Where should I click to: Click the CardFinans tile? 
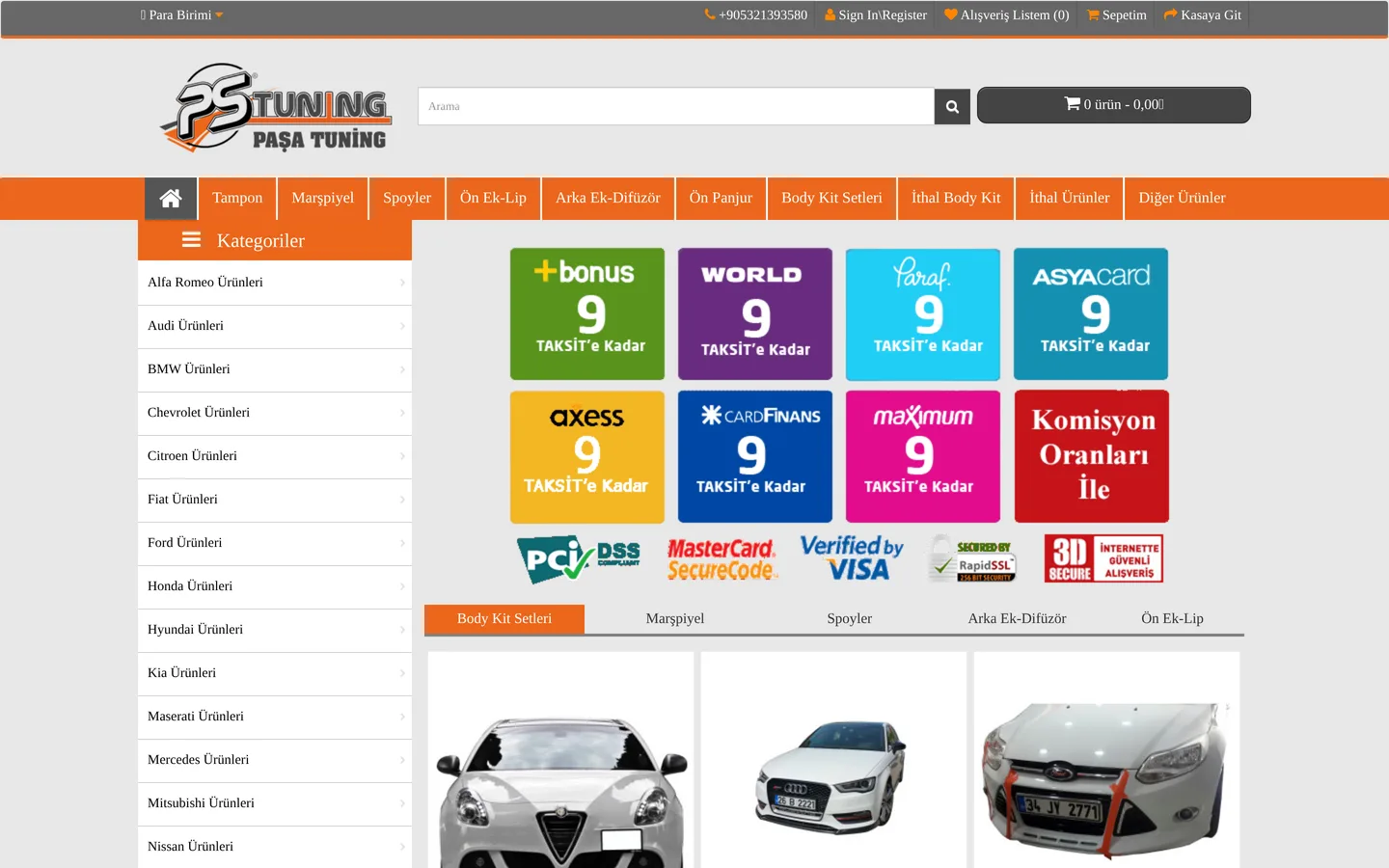[755, 457]
